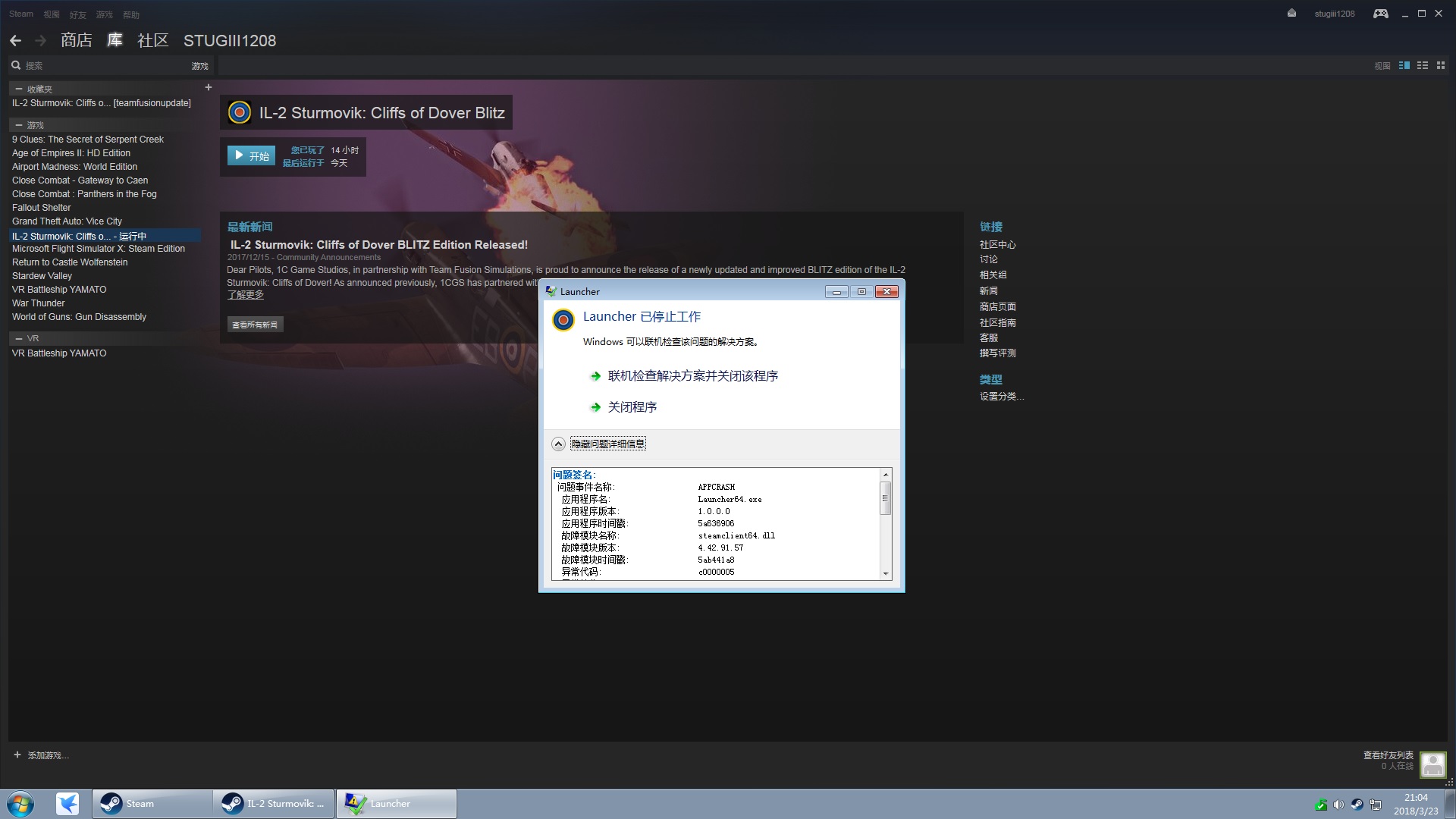Open the Steam tray icon
This screenshot has height=819, width=1456.
1357,805
